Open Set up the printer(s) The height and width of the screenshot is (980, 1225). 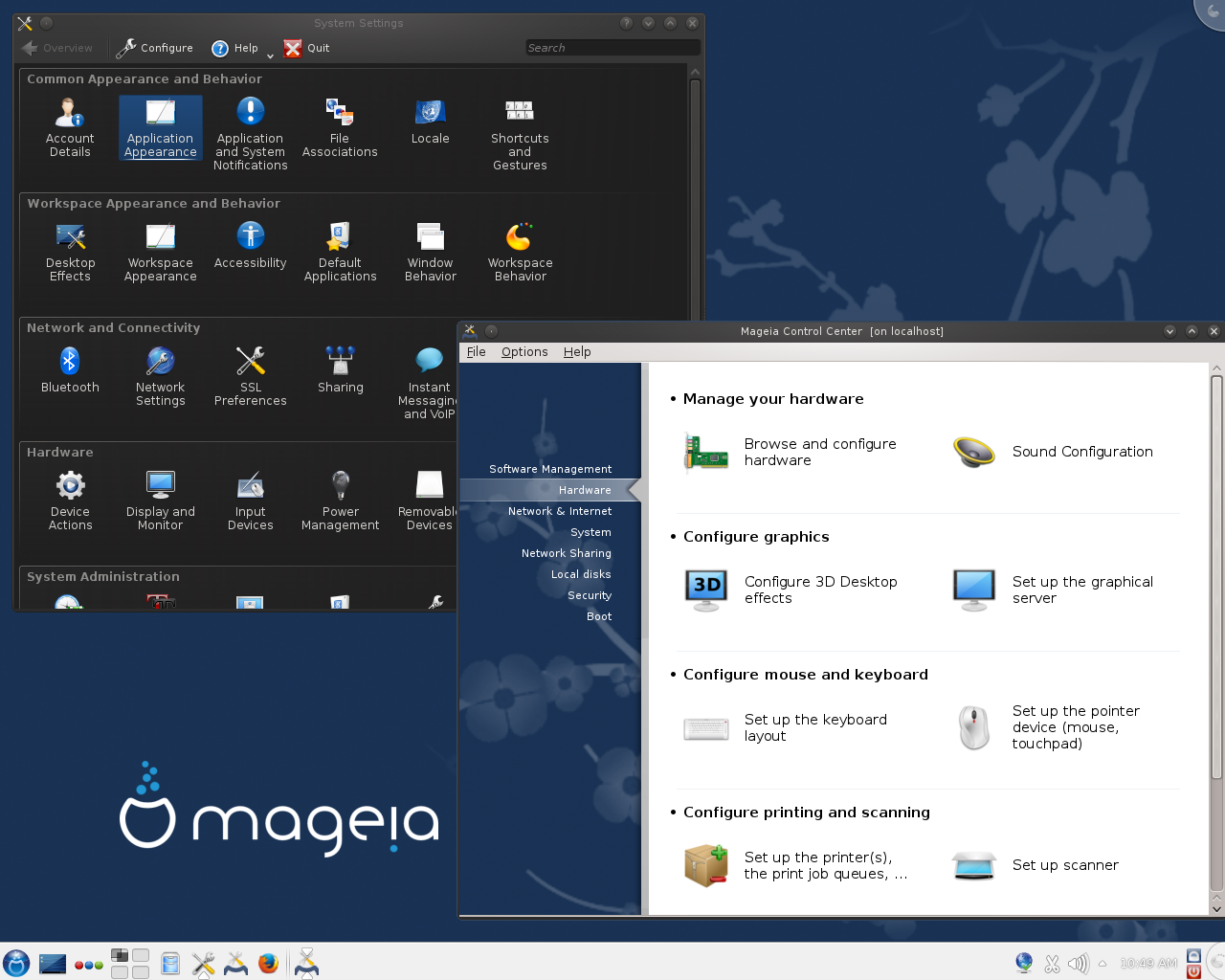[796, 865]
